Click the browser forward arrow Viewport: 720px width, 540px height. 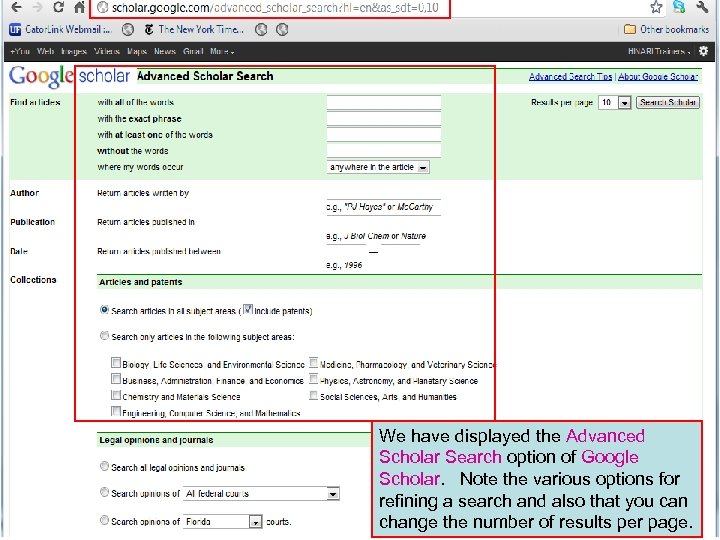(38, 7)
